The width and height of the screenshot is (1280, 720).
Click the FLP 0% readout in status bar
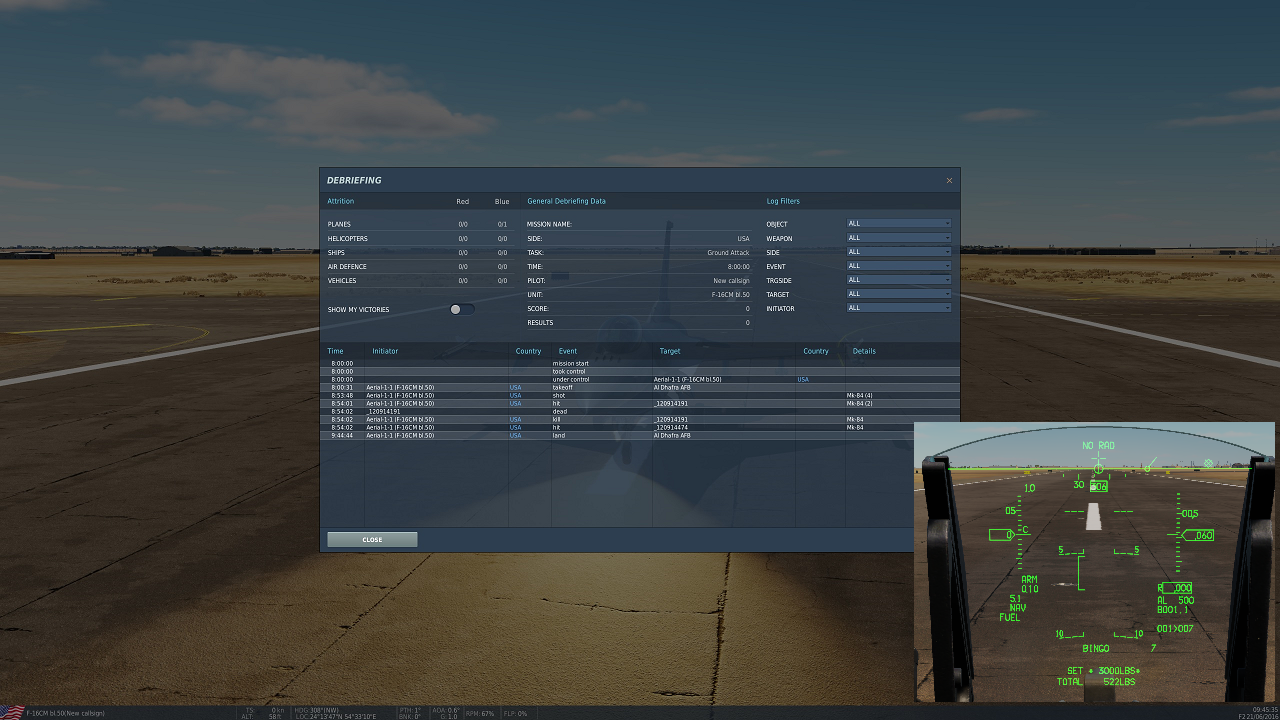pos(515,713)
